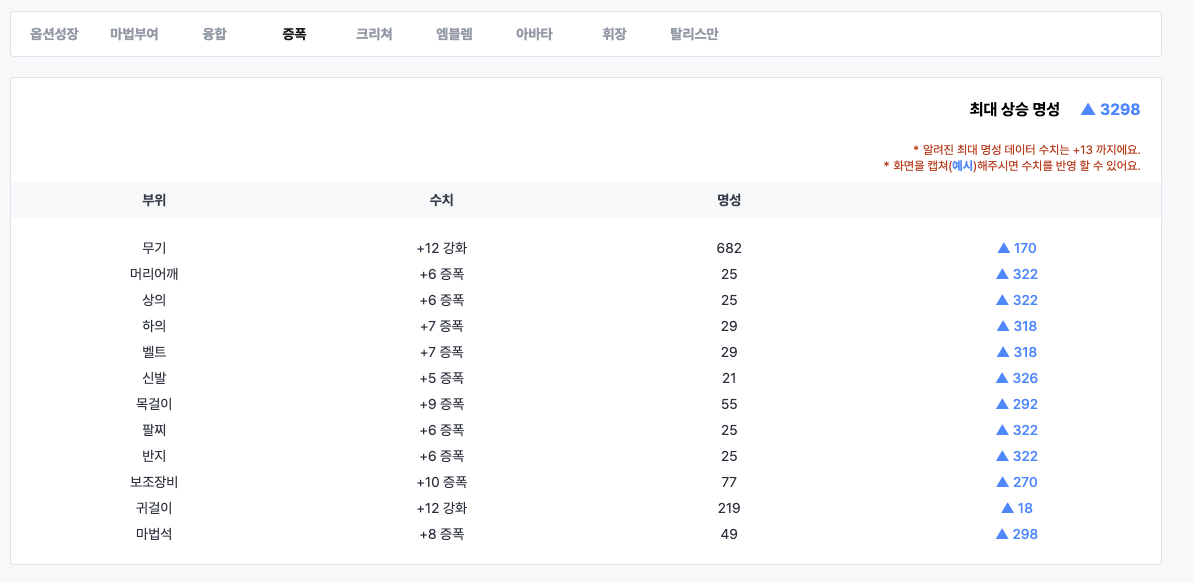Click the up-arrow icon in the 목걸이 row
This screenshot has height=582, width=1194.
pyautogui.click(x=1002, y=404)
